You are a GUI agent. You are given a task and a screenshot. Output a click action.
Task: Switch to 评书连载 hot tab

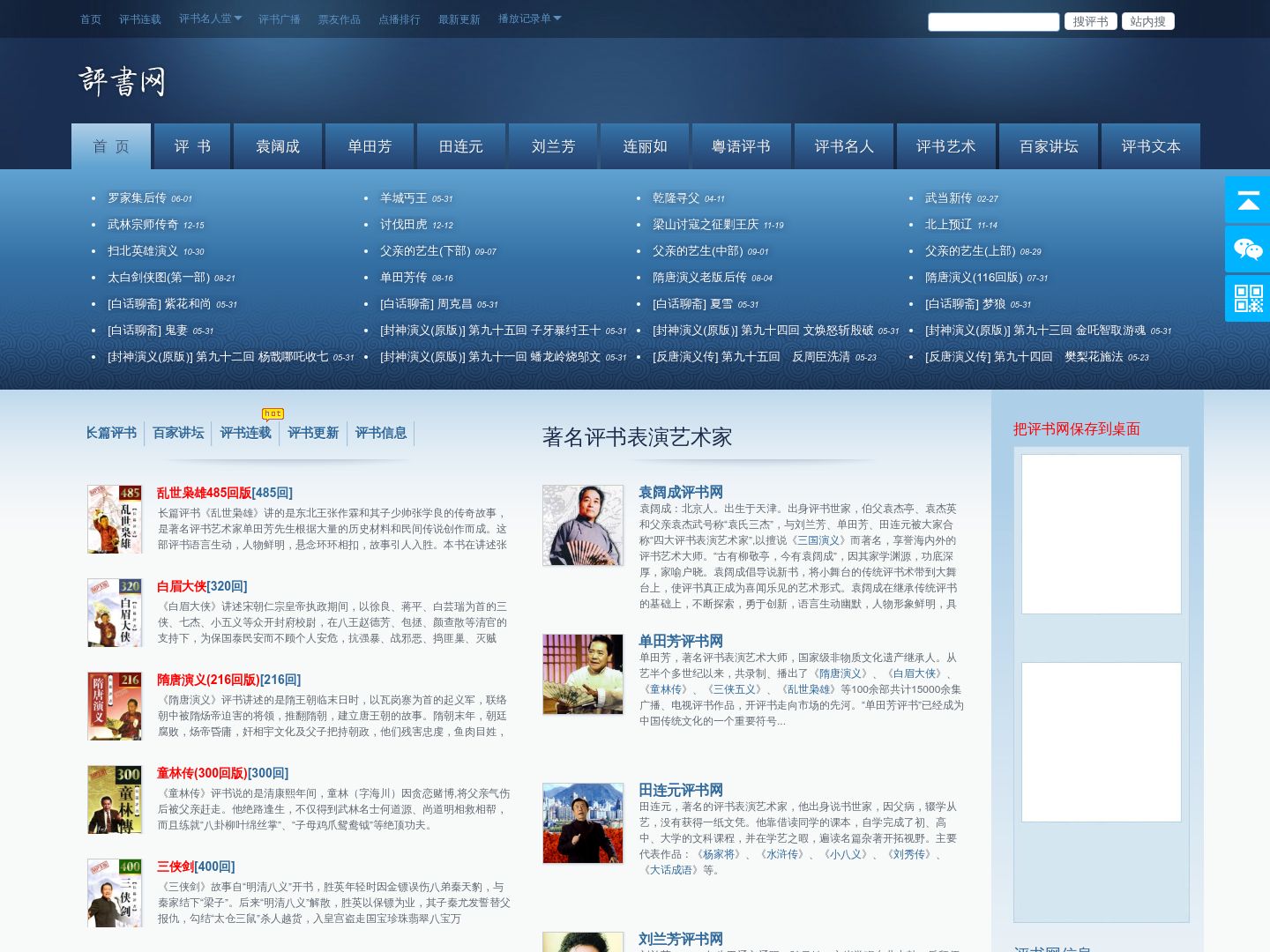click(246, 433)
